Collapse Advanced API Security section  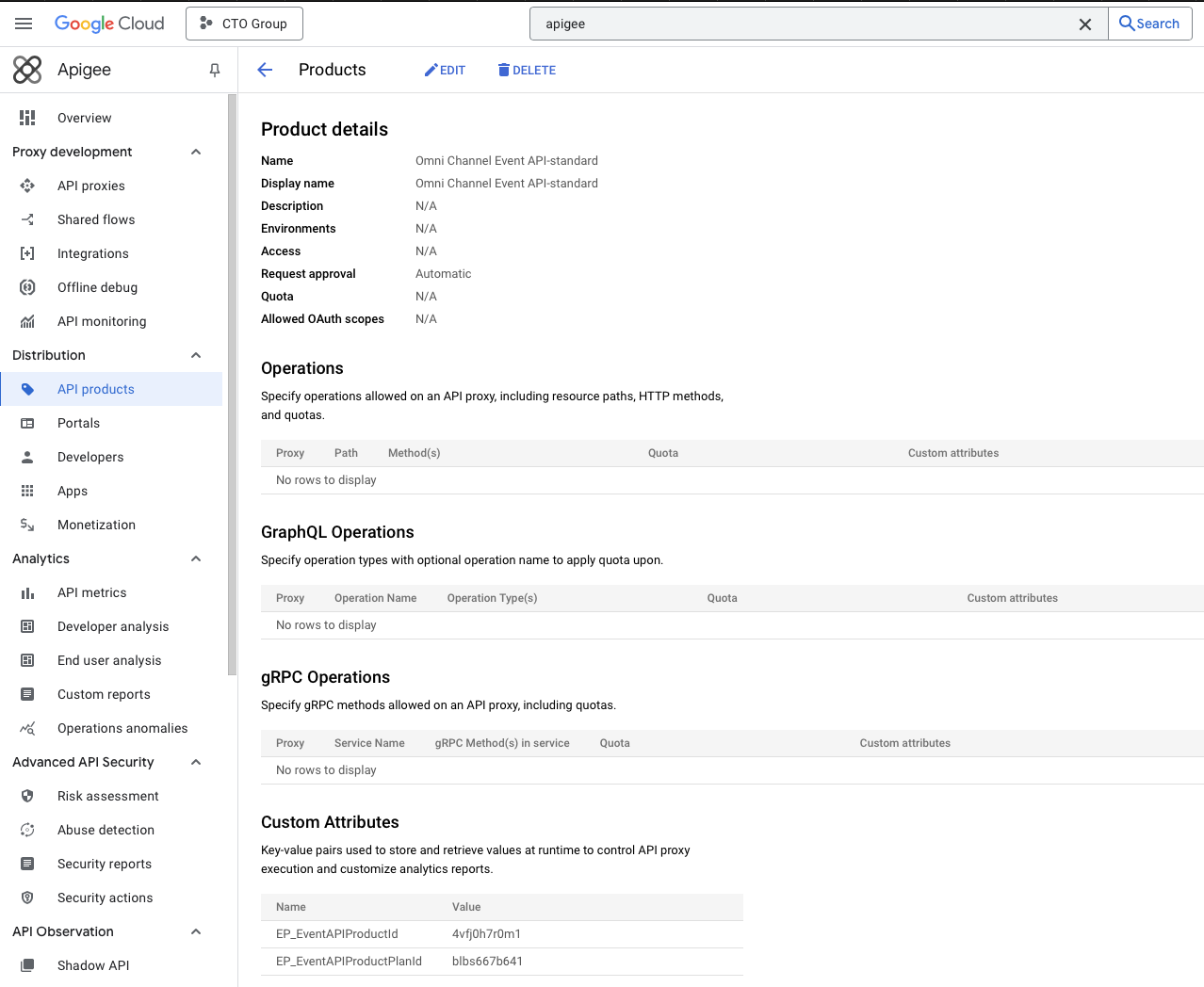click(x=195, y=762)
